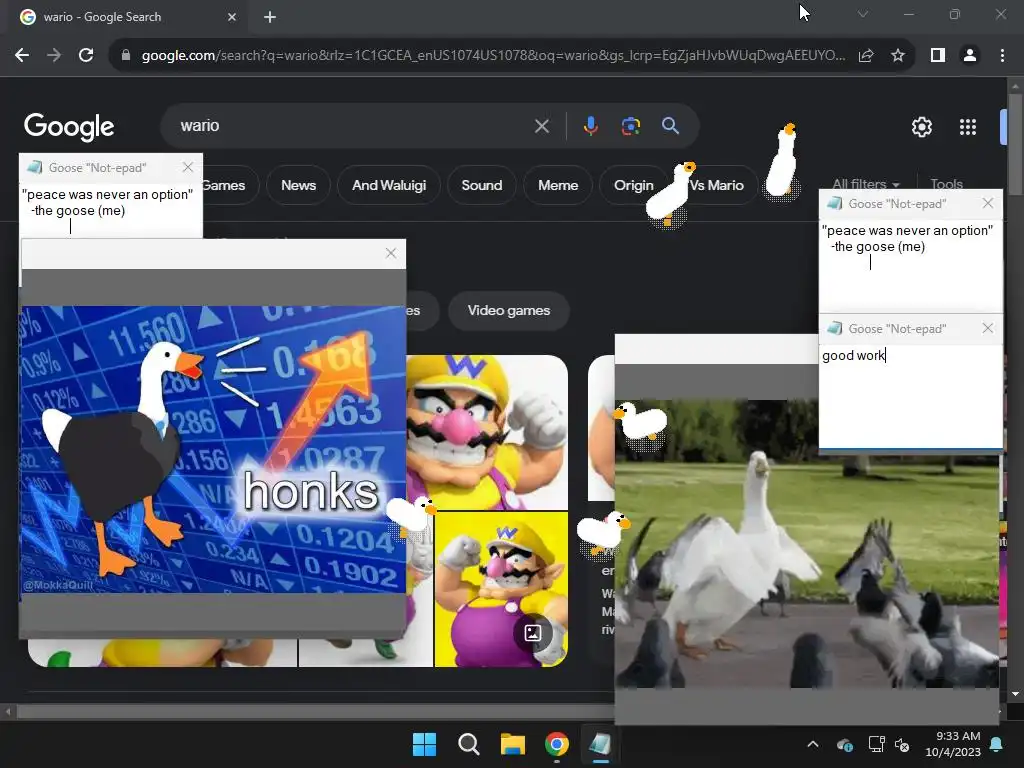The width and height of the screenshot is (1024, 768).
Task: Open the Chrome three-dot menu
Action: click(x=1002, y=56)
